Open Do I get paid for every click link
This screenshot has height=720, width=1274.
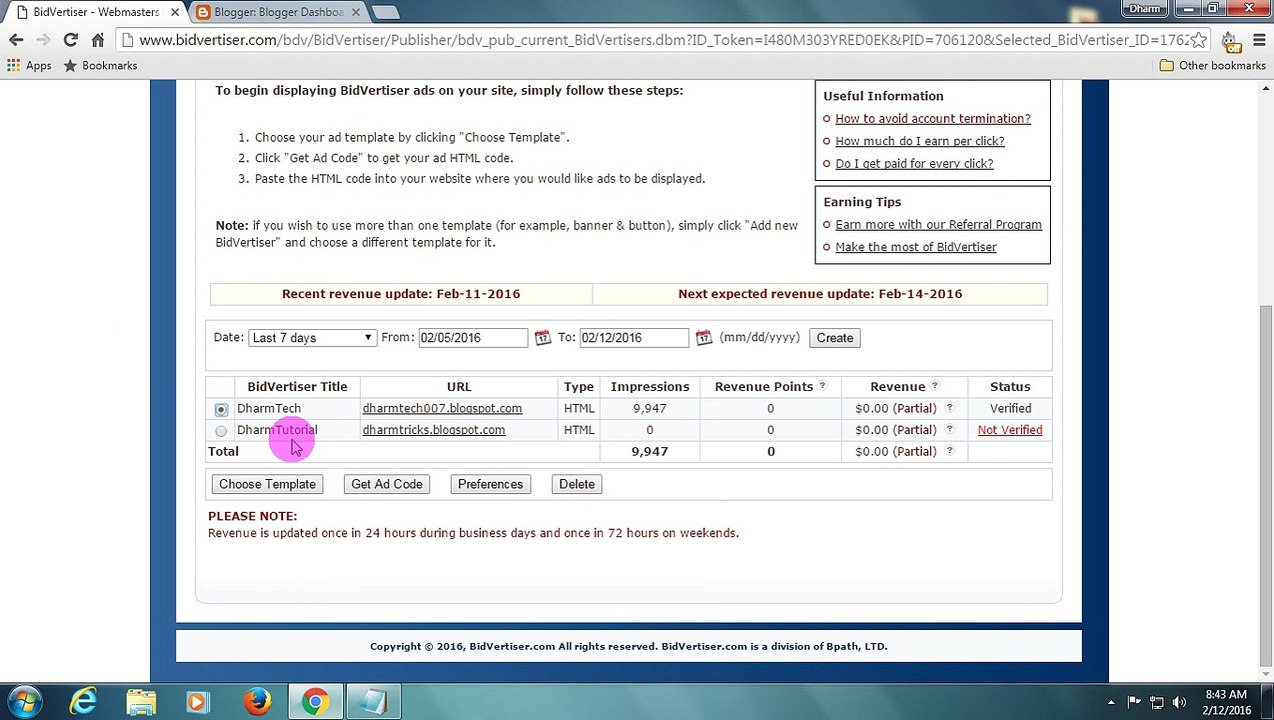914,163
